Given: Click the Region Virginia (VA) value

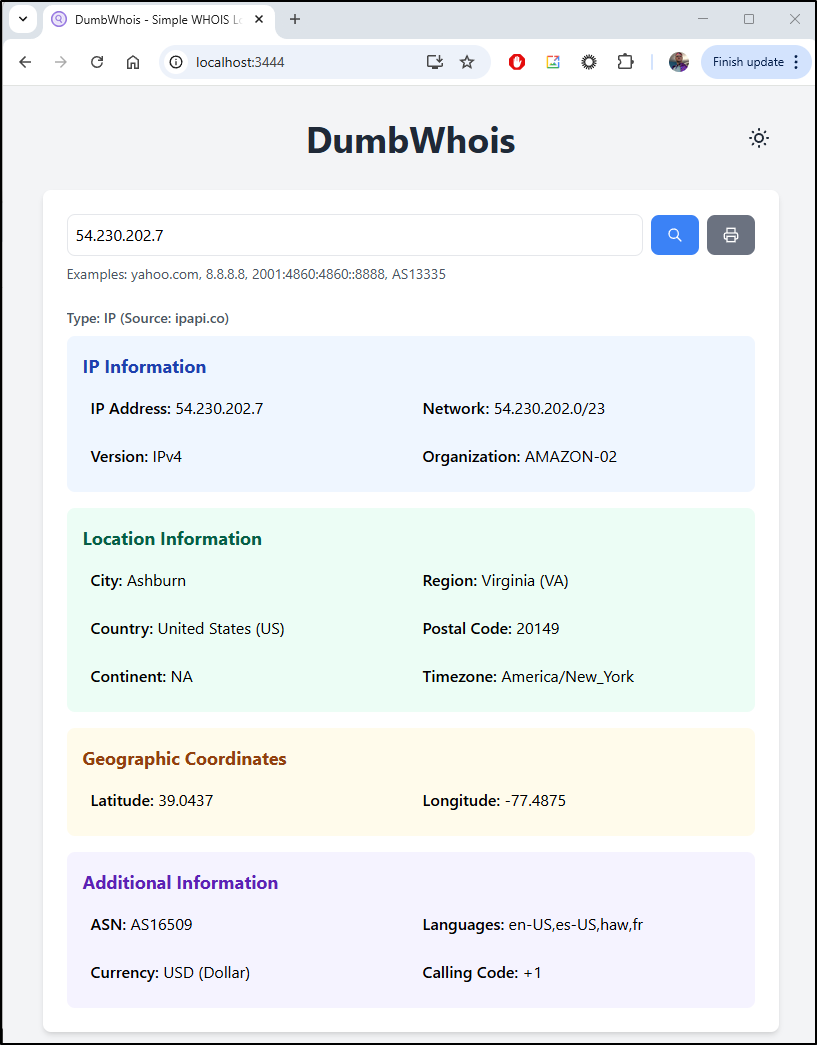Looking at the screenshot, I should pos(524,580).
